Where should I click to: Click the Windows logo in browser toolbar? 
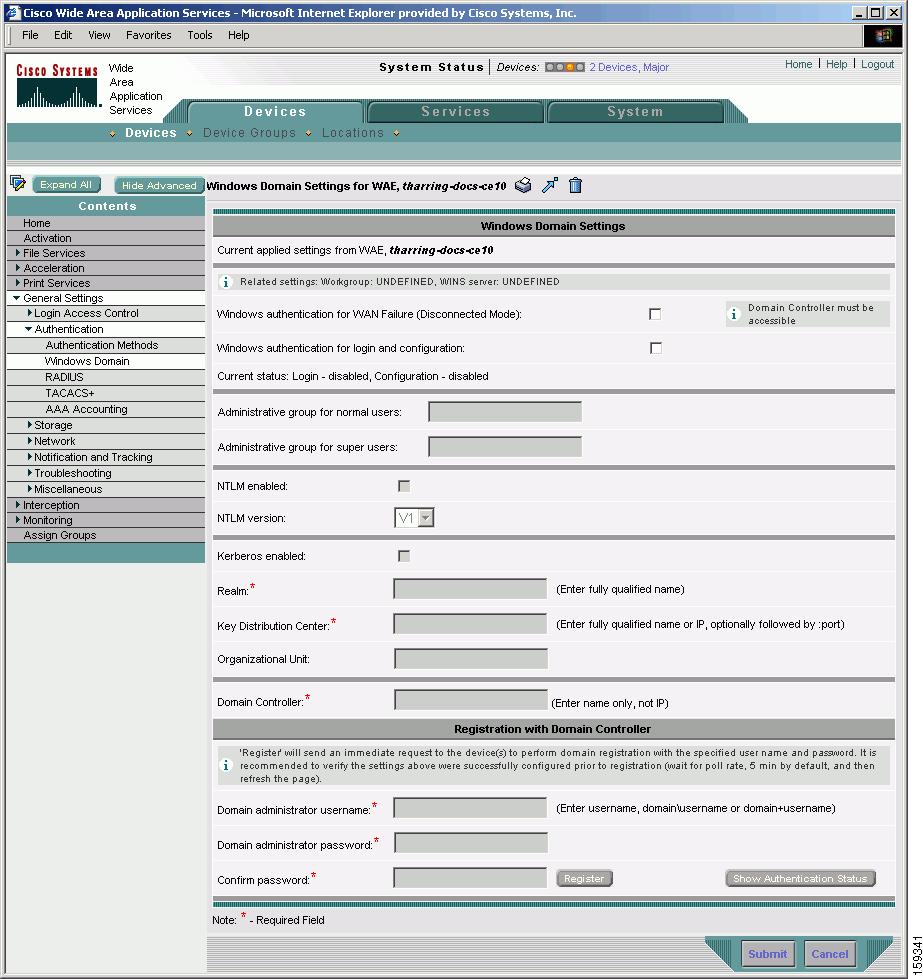[882, 36]
